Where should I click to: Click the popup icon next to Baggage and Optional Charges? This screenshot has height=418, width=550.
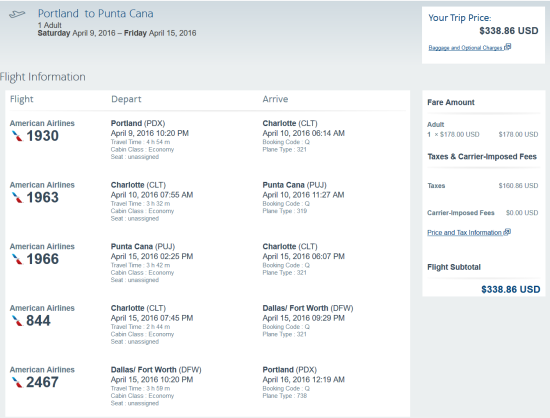click(x=508, y=47)
